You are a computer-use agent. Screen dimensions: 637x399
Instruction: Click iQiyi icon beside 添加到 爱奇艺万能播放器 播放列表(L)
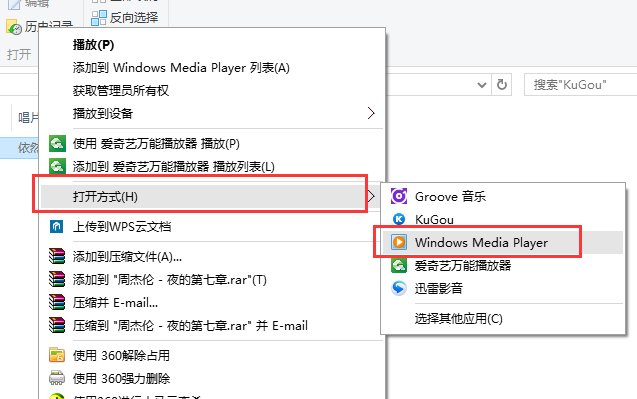click(57, 166)
